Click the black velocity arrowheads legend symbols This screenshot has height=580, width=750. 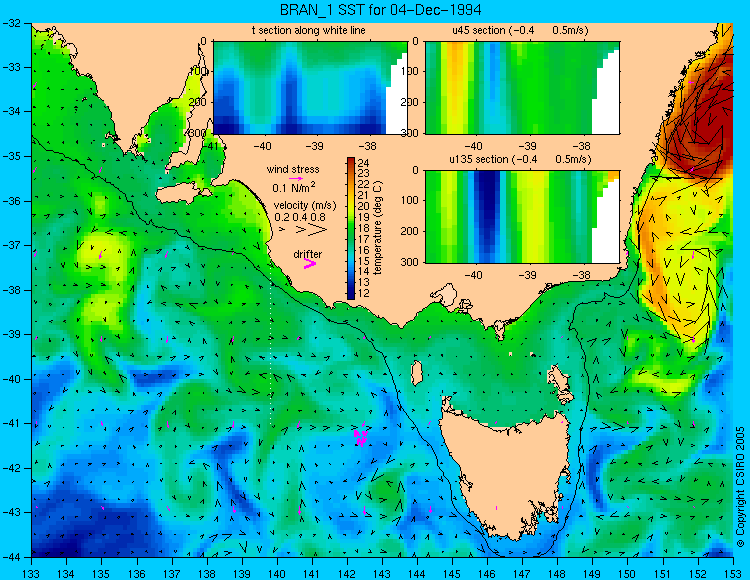[x=303, y=230]
